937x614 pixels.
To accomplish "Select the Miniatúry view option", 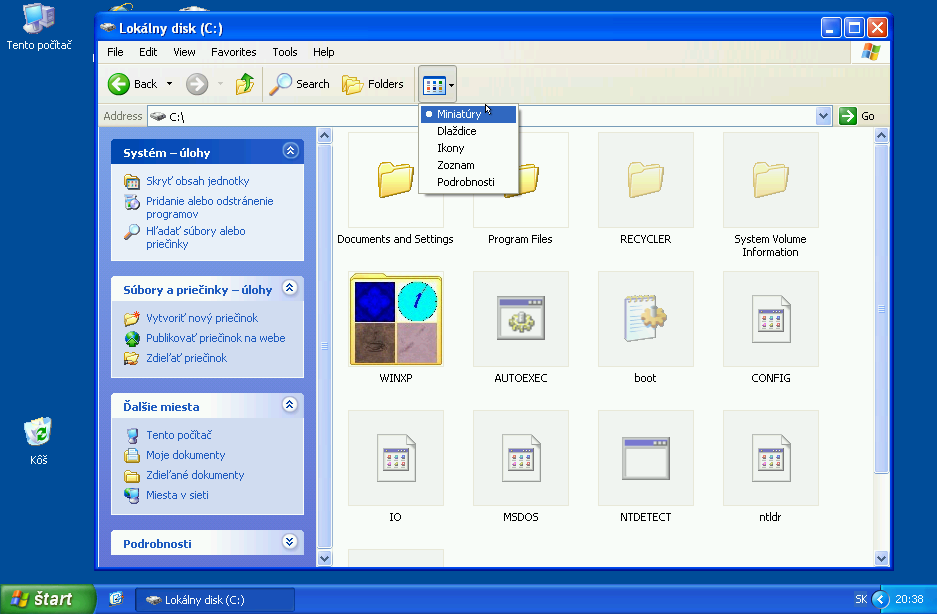I will tap(459, 114).
